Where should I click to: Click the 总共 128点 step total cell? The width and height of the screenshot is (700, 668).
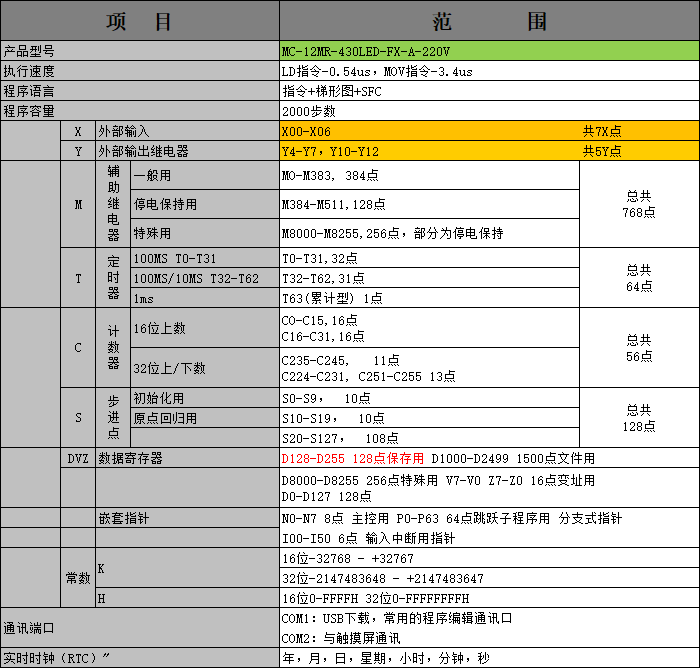point(639,418)
